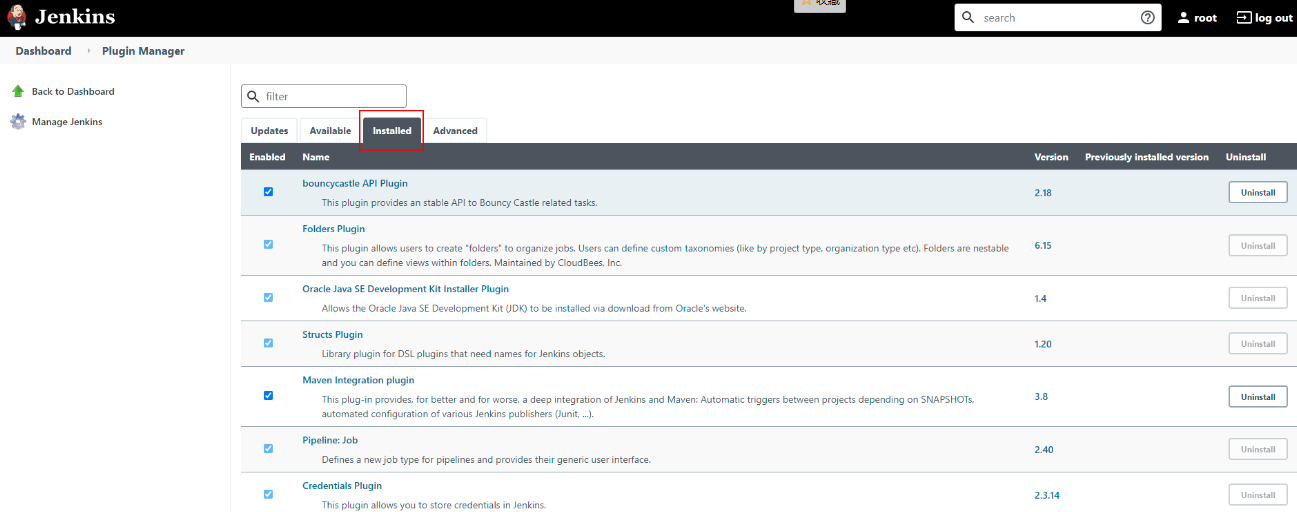1297x512 pixels.
Task: Disable the Maven Integration plugin checkbox
Action: [x=268, y=395]
